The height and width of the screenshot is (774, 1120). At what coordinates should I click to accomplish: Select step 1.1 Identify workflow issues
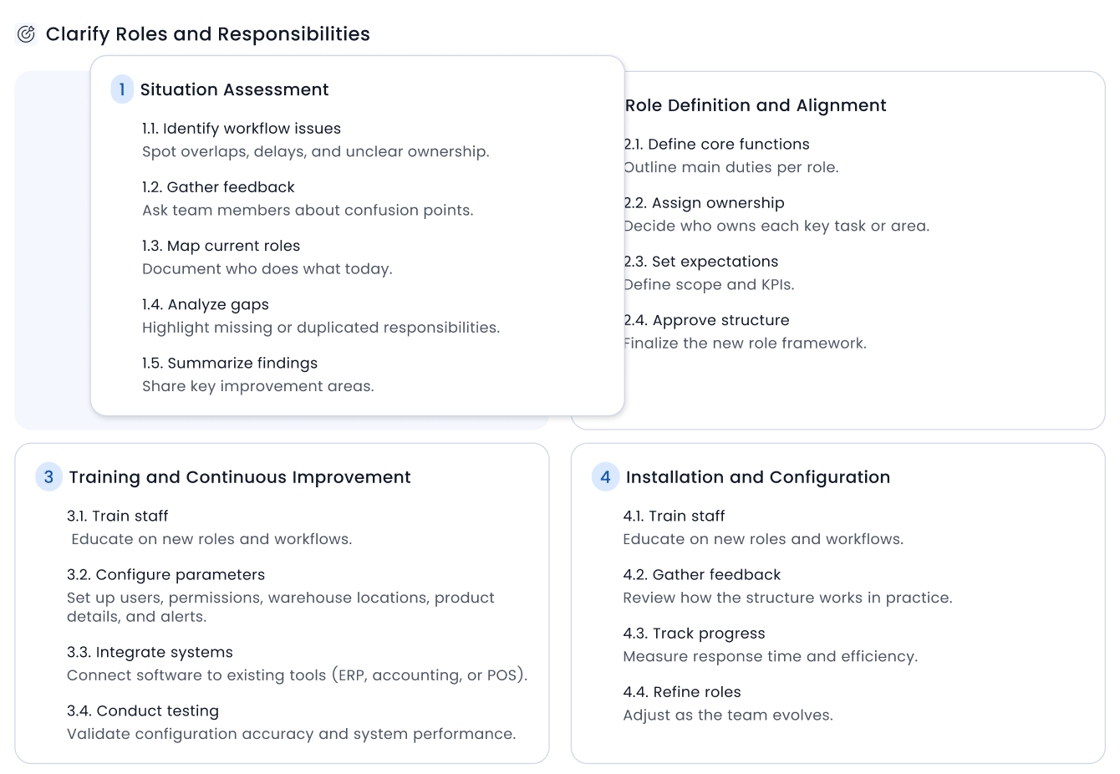point(241,128)
